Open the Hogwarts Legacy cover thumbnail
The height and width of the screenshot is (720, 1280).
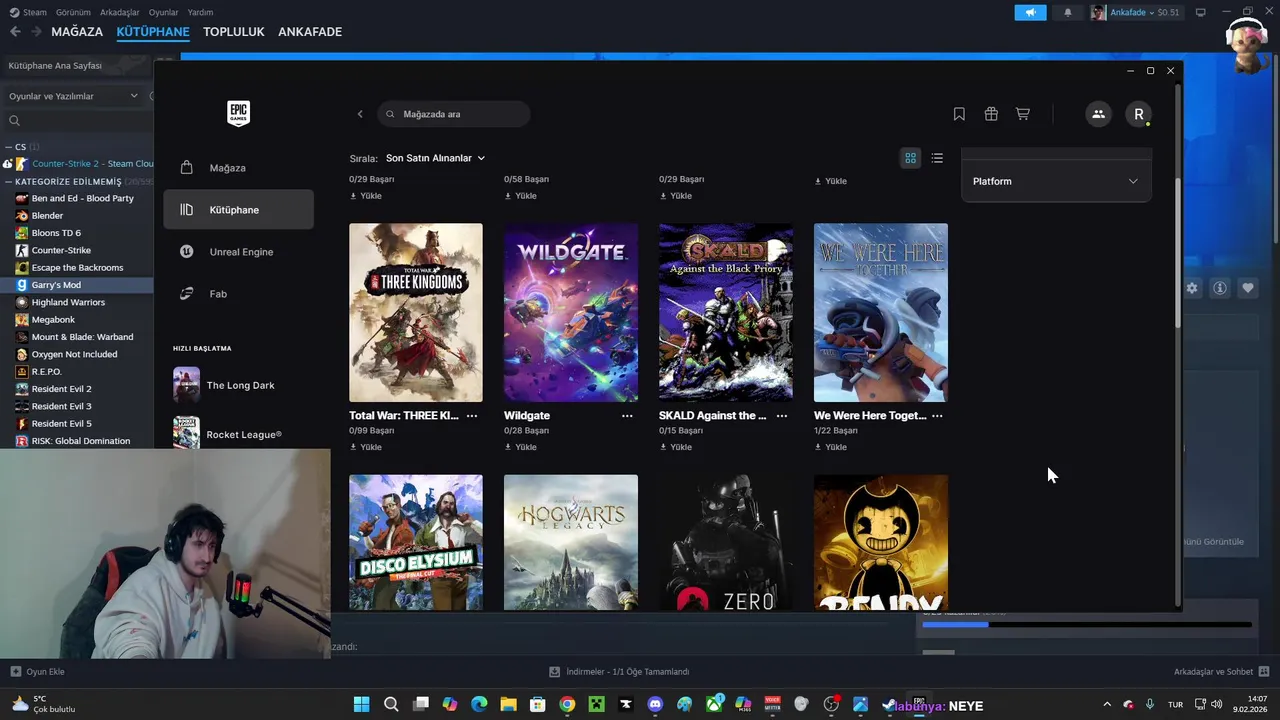(571, 542)
